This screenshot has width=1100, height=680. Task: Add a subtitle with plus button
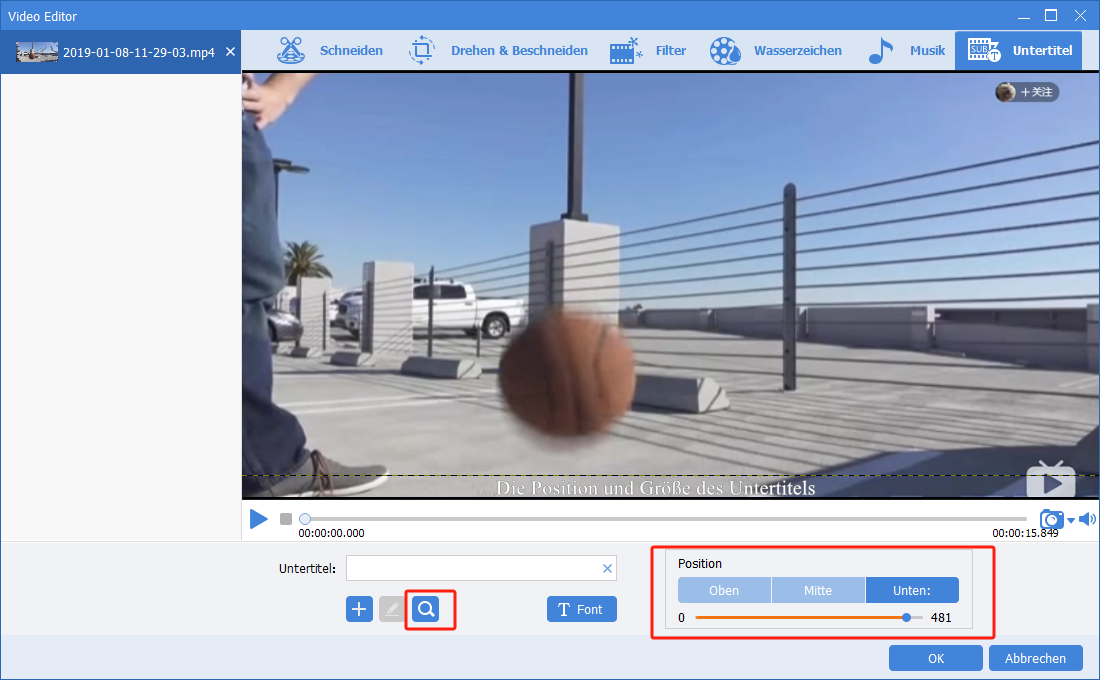click(359, 609)
